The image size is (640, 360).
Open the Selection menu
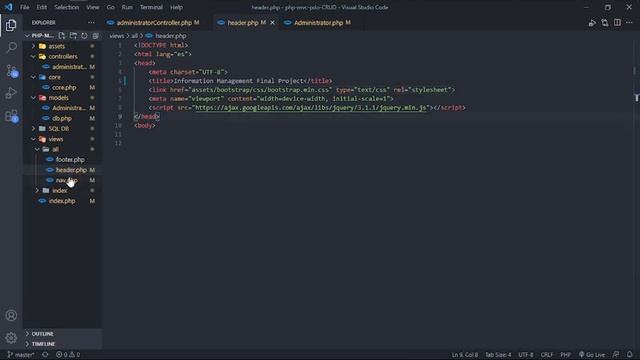pyautogui.click(x=66, y=7)
